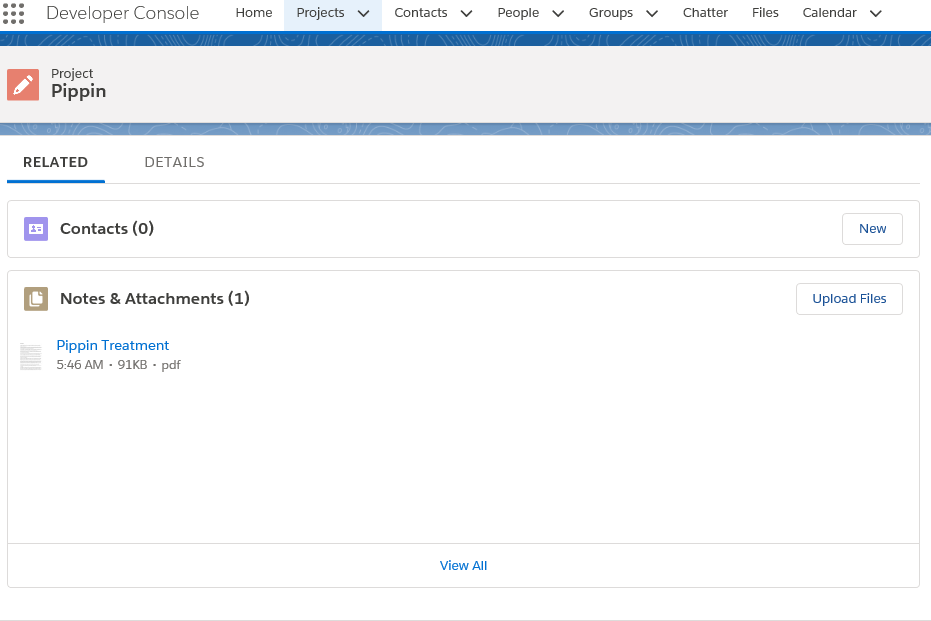Click the Developer Console app name
This screenshot has width=931, height=621.
[122, 13]
